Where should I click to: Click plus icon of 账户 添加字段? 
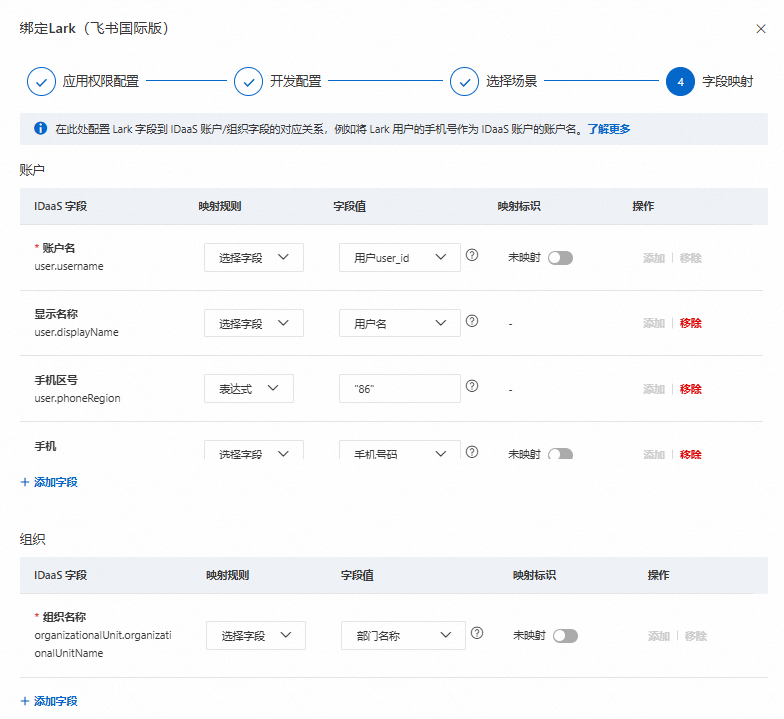[x=25, y=482]
